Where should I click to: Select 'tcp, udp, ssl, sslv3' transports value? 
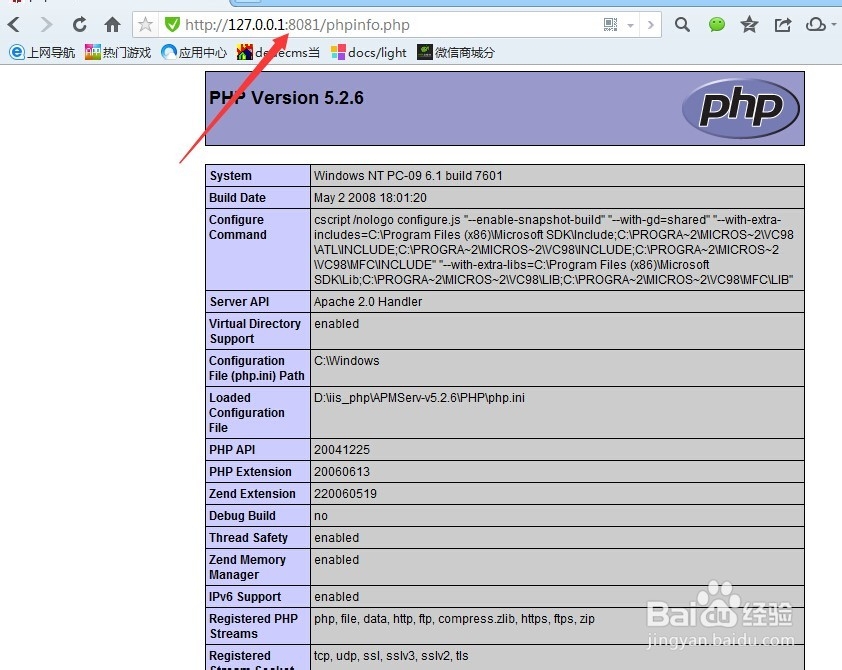pyautogui.click(x=391, y=656)
